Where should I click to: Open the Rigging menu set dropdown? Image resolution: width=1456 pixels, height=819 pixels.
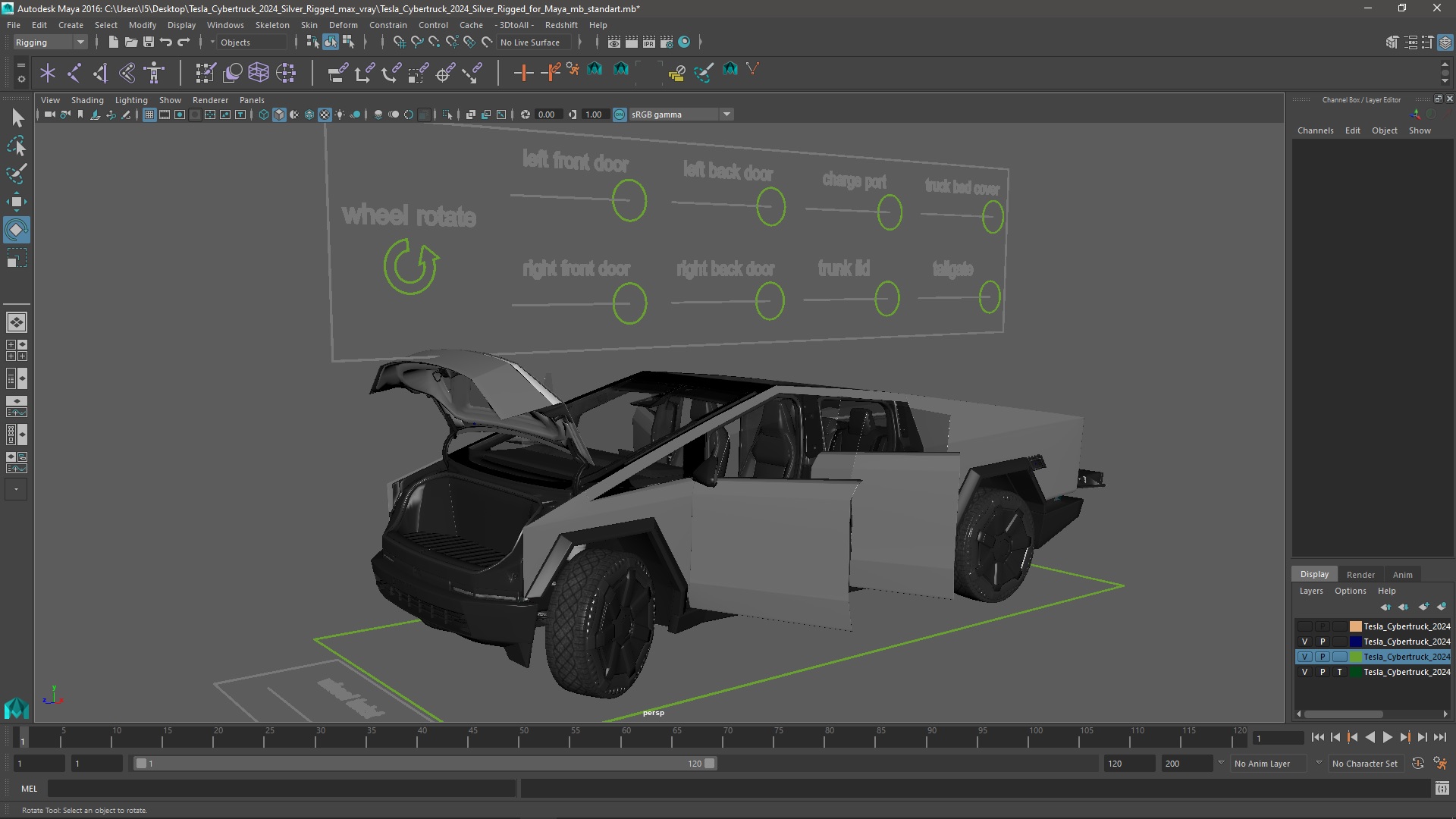pos(50,42)
